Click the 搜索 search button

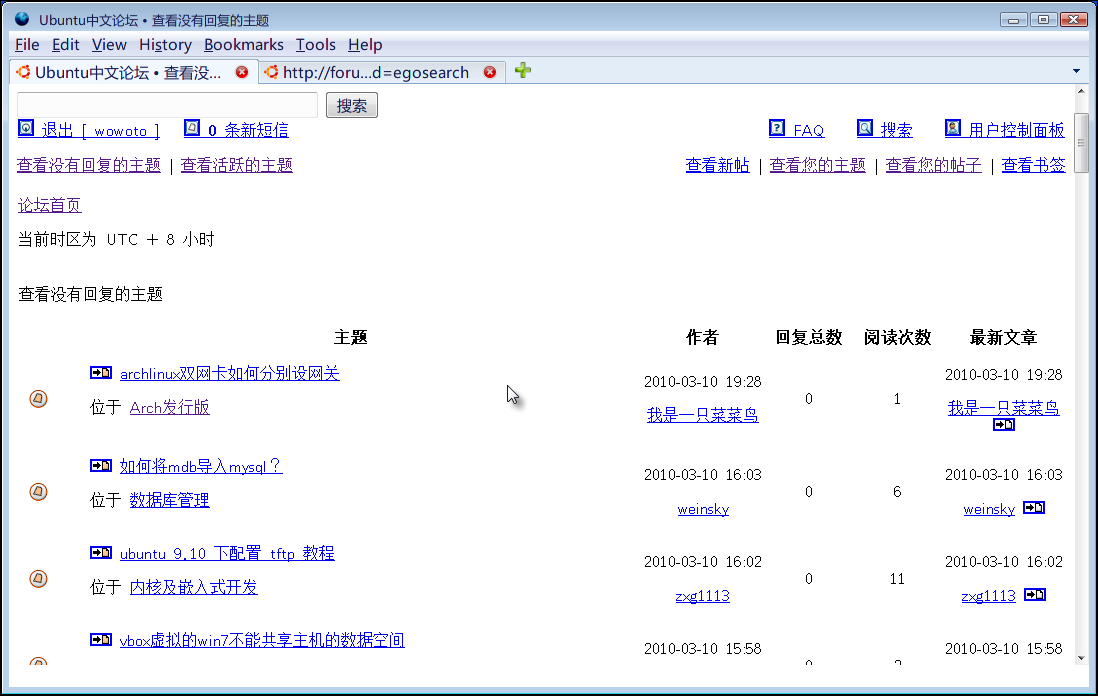[352, 106]
